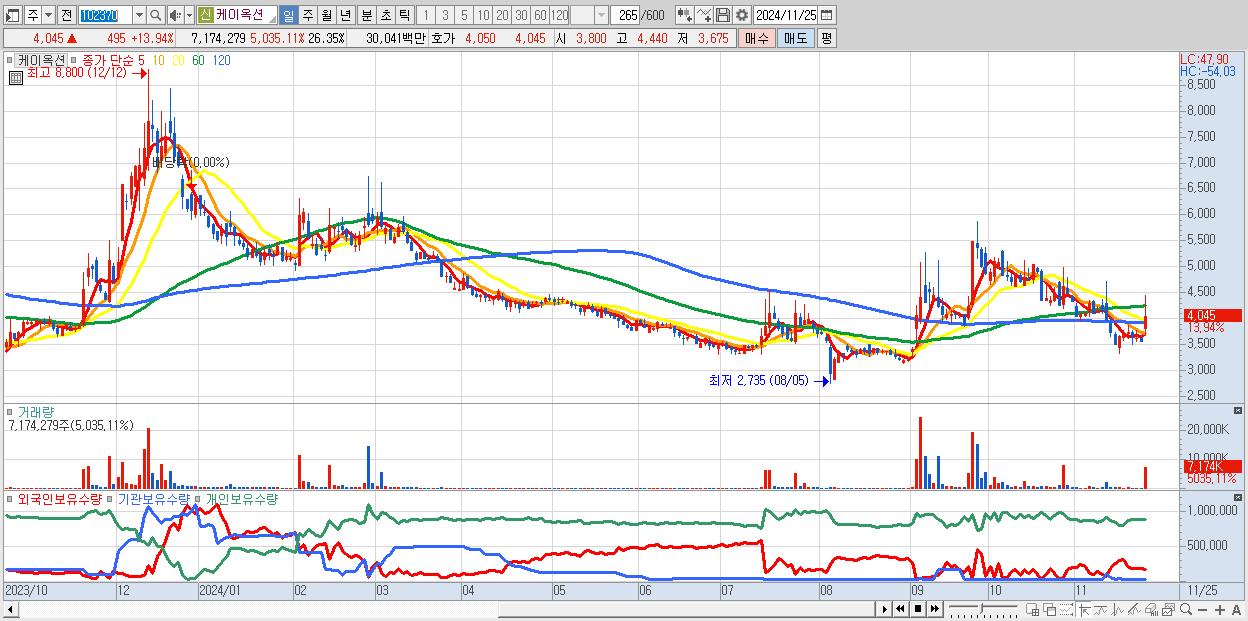Click the red 5-day moving average legend
Viewport: 1248px width, 621px height.
(x=142, y=61)
